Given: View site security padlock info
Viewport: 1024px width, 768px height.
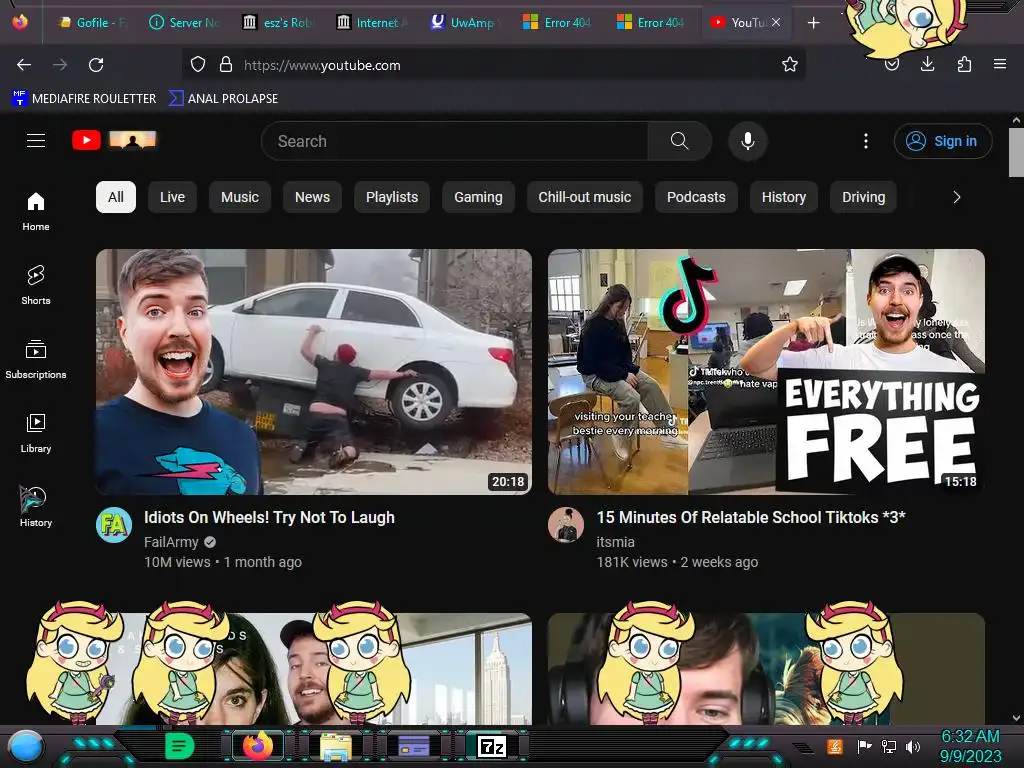Looking at the screenshot, I should click(x=226, y=65).
